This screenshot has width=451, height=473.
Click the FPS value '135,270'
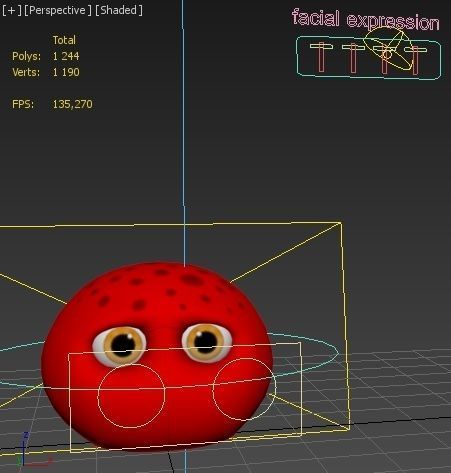point(72,104)
